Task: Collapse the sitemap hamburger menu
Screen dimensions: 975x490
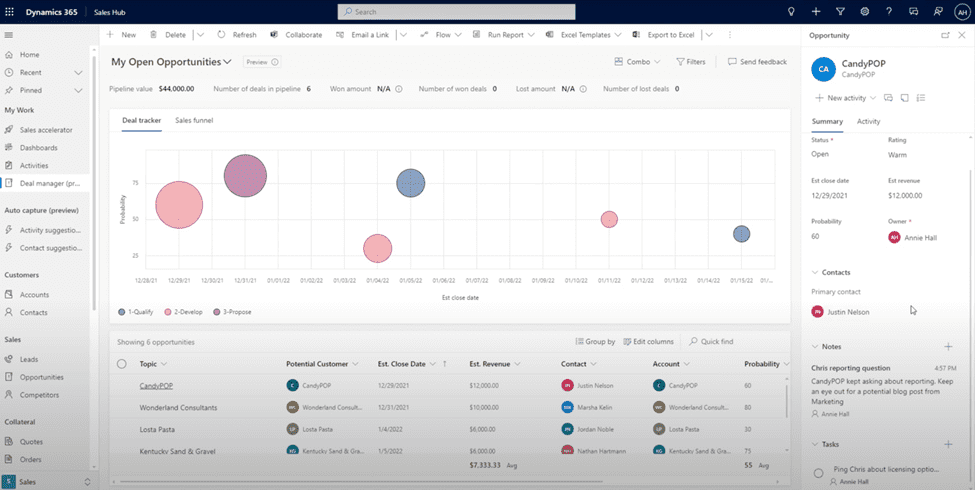Action: click(x=9, y=35)
